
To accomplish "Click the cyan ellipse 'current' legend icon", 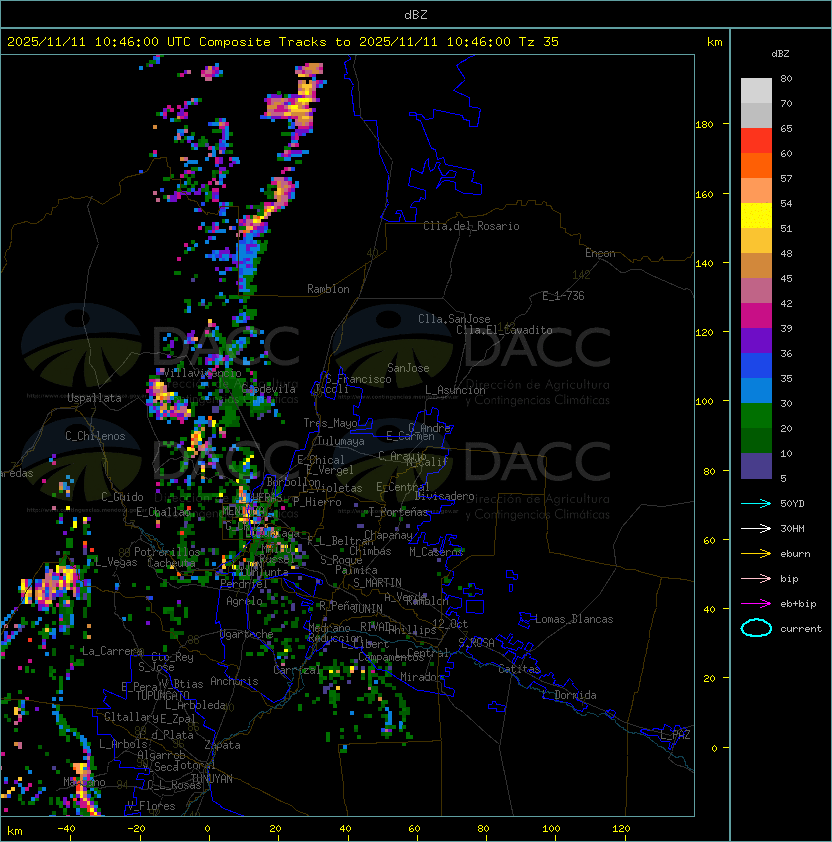I will pos(756,628).
